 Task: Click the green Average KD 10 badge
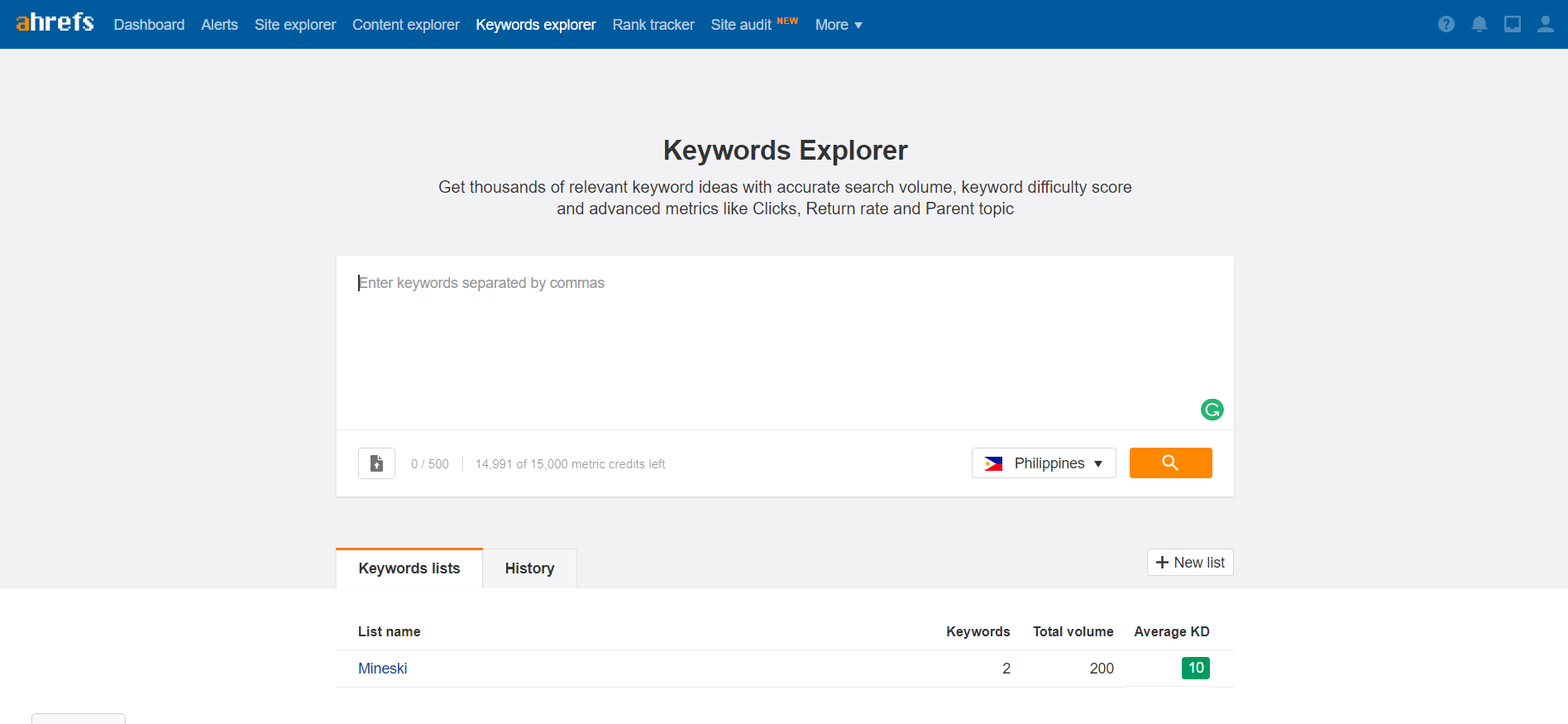[x=1195, y=668]
